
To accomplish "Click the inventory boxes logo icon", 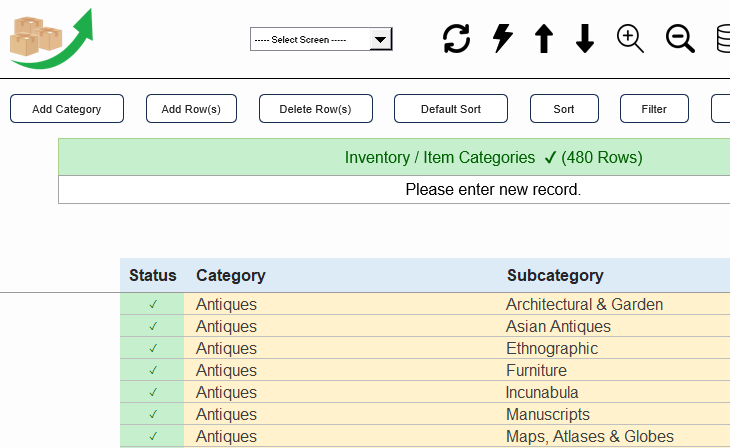I will (50, 39).
